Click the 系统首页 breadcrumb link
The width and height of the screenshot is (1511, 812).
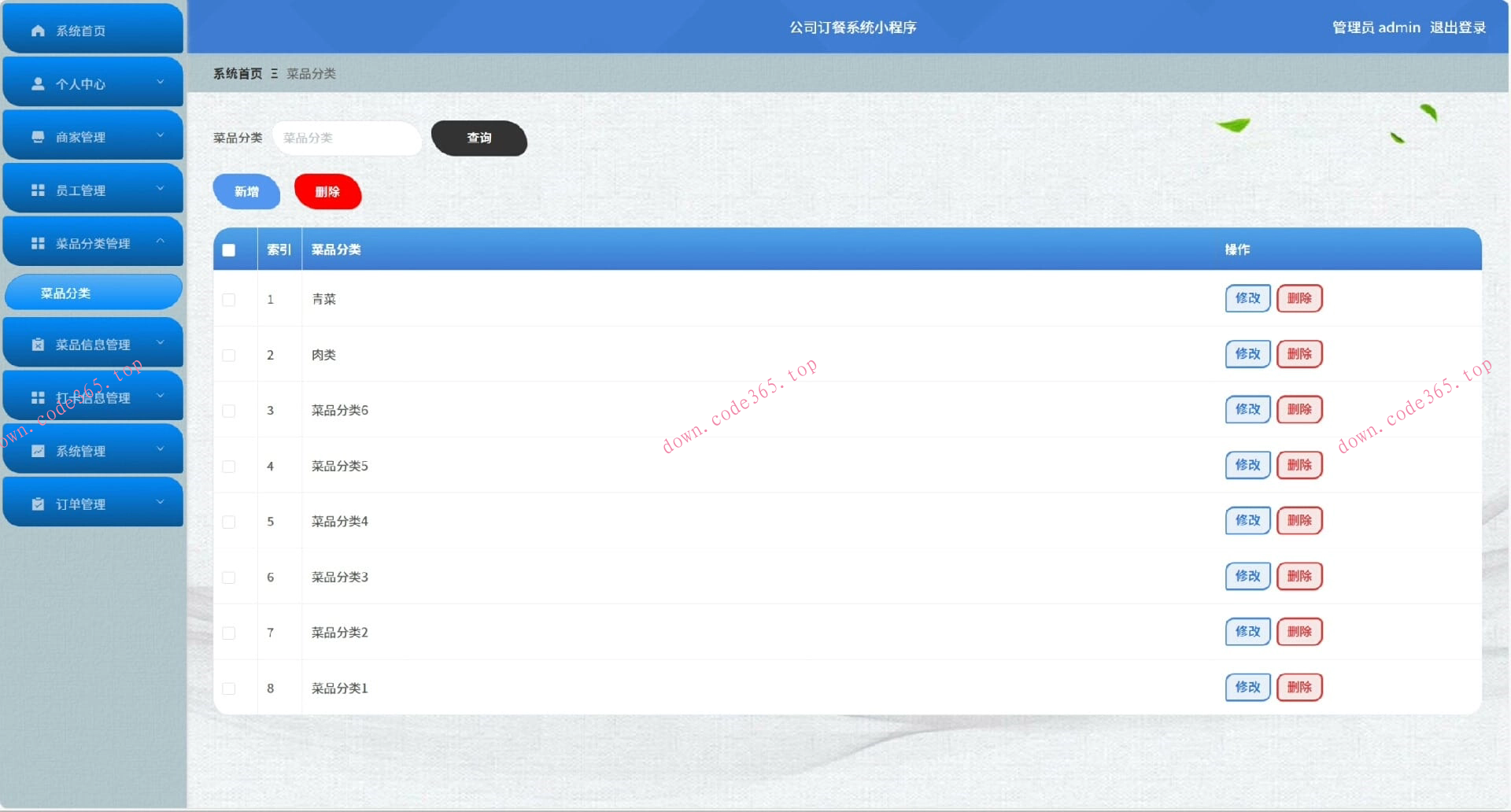click(238, 73)
